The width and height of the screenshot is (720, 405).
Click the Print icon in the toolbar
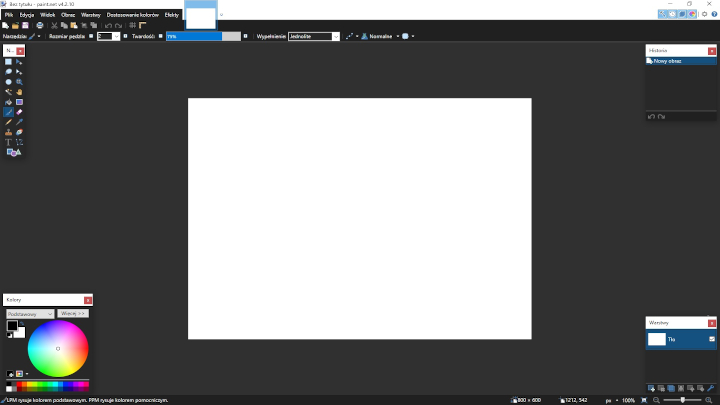point(39,25)
